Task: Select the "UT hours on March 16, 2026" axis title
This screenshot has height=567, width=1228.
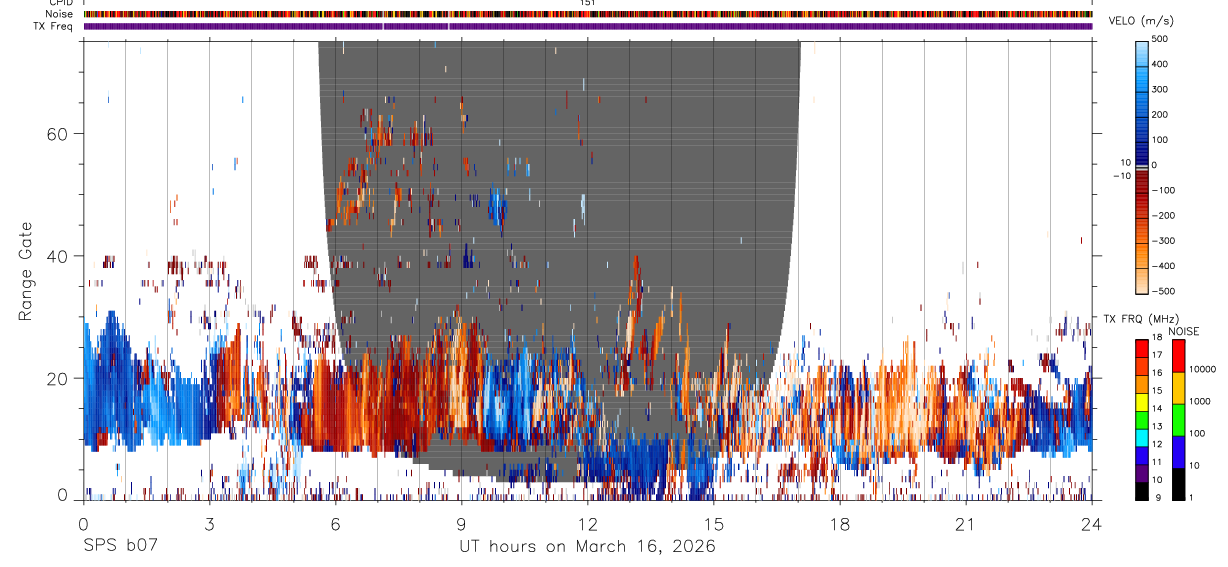Action: pyautogui.click(x=587, y=547)
